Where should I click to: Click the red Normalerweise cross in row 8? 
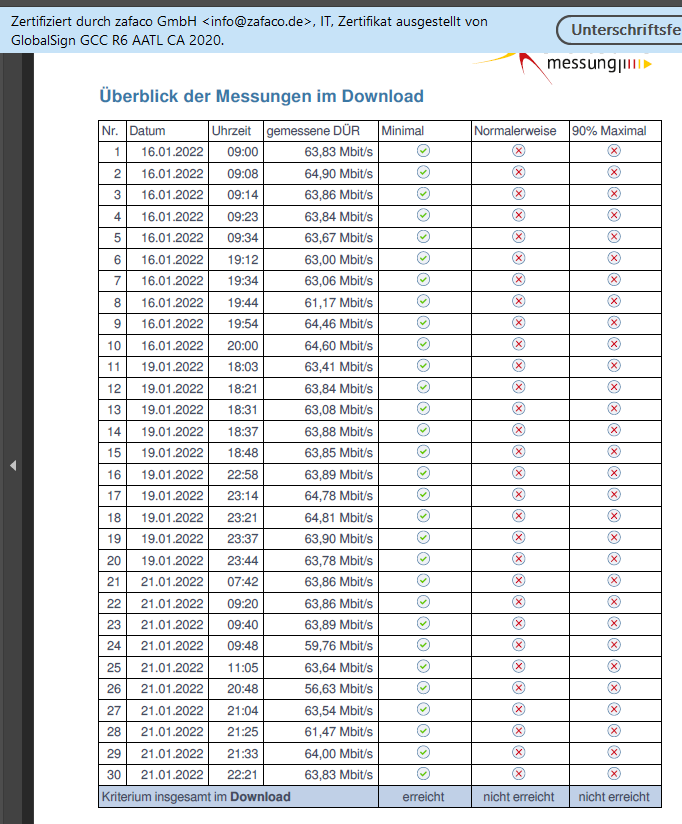point(519,301)
